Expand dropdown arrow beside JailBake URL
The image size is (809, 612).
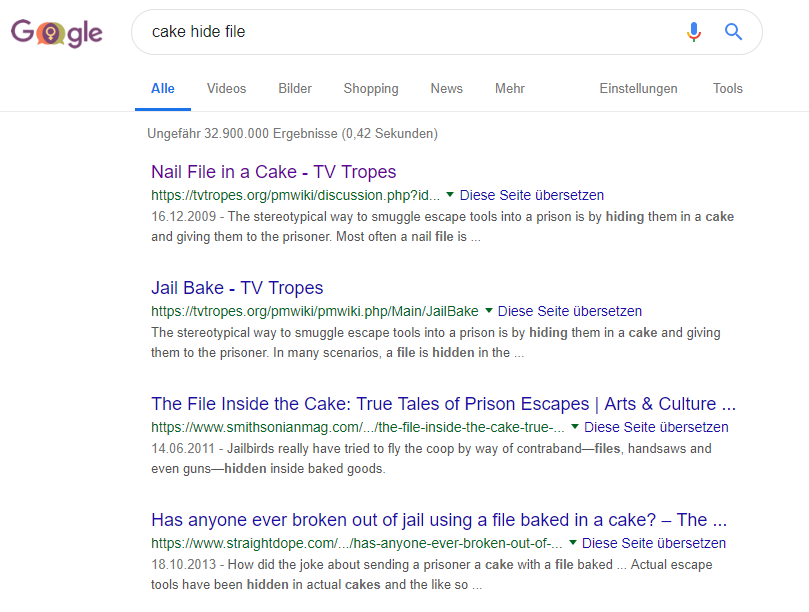pyautogui.click(x=488, y=311)
